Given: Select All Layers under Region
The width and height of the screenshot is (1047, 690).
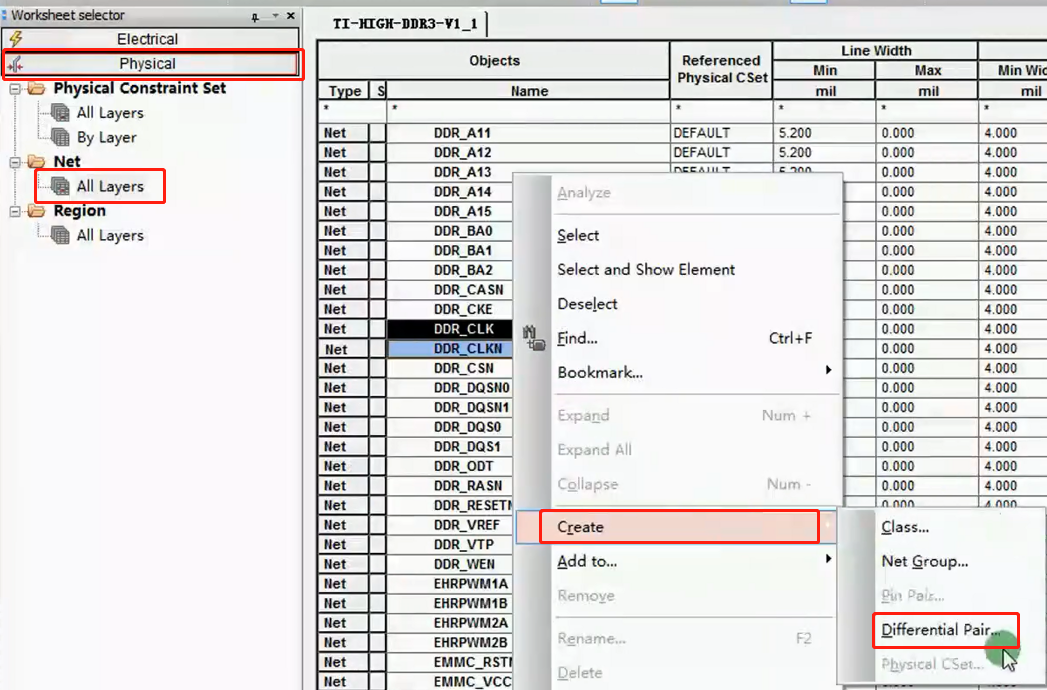Looking at the screenshot, I should pos(110,236).
